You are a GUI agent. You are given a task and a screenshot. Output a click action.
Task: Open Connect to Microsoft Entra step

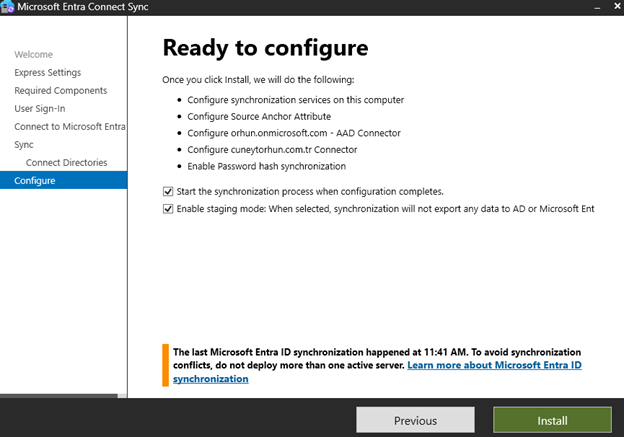(69, 126)
